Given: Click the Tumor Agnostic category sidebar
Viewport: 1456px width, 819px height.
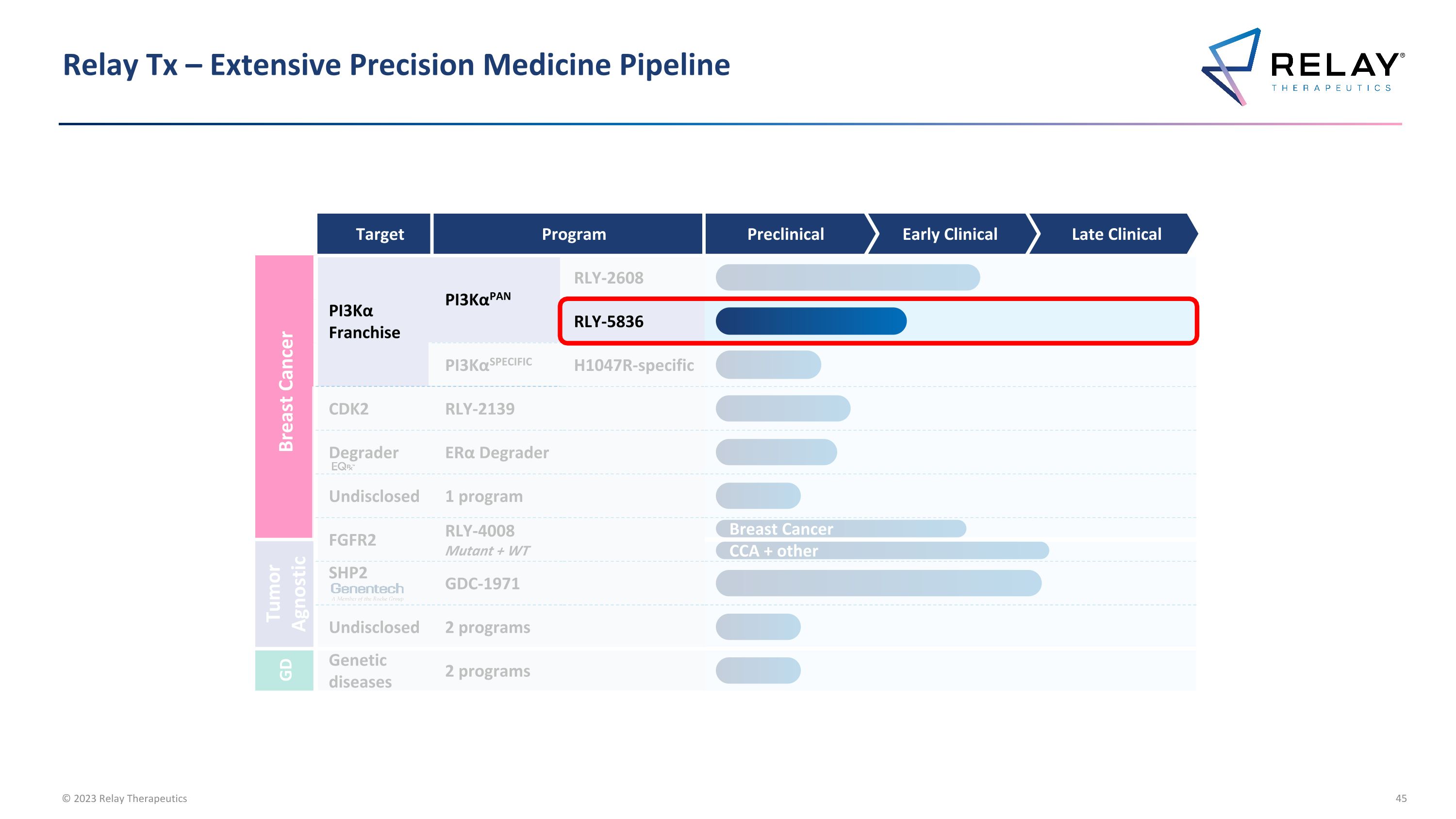Looking at the screenshot, I should click(284, 593).
